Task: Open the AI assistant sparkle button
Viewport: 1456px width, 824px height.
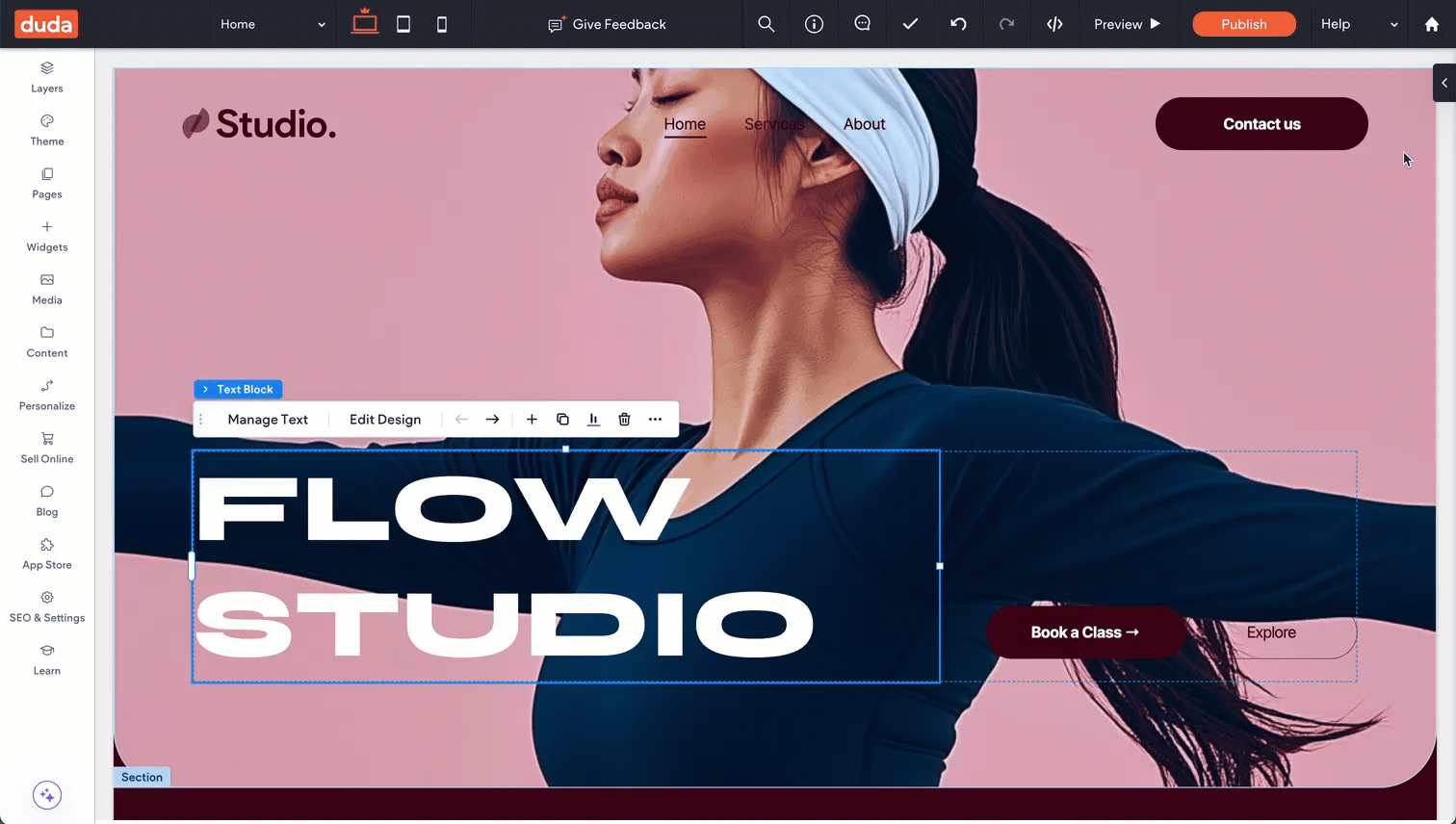Action: [x=47, y=795]
